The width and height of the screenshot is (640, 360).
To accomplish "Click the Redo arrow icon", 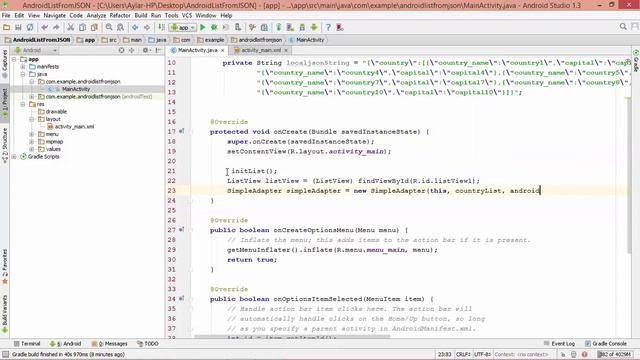I will [56, 27].
